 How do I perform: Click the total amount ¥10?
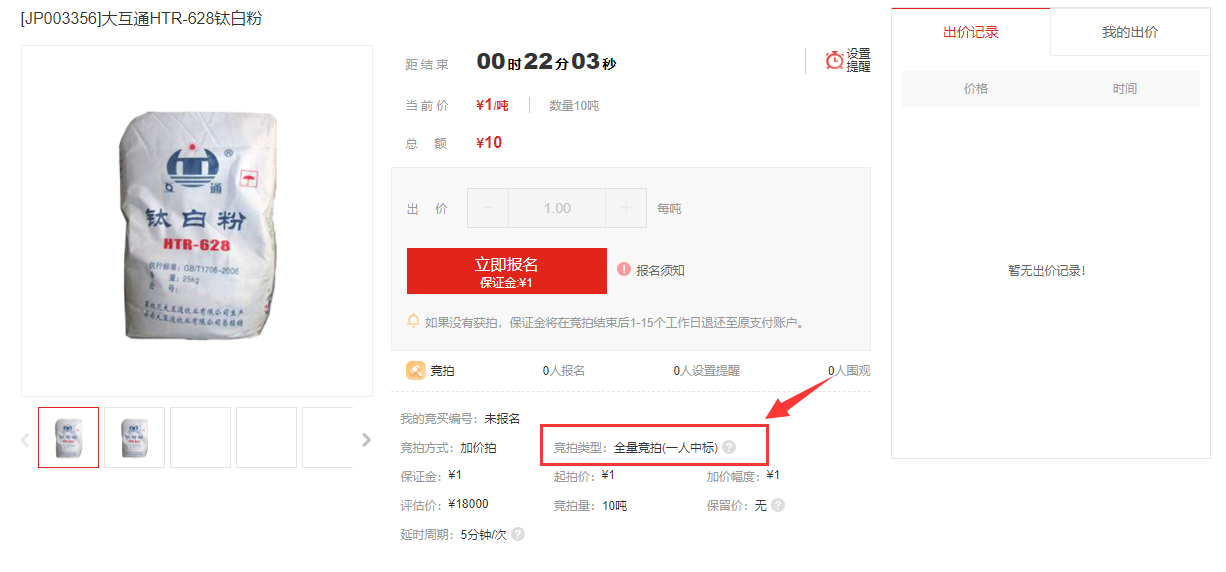pyautogui.click(x=489, y=143)
